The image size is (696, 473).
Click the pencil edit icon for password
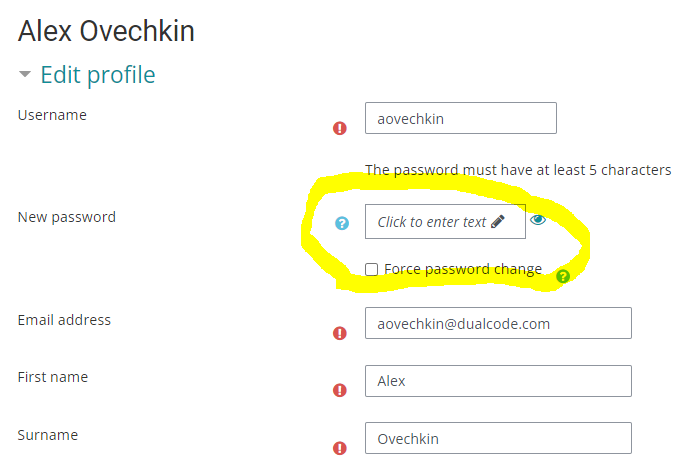coord(498,222)
